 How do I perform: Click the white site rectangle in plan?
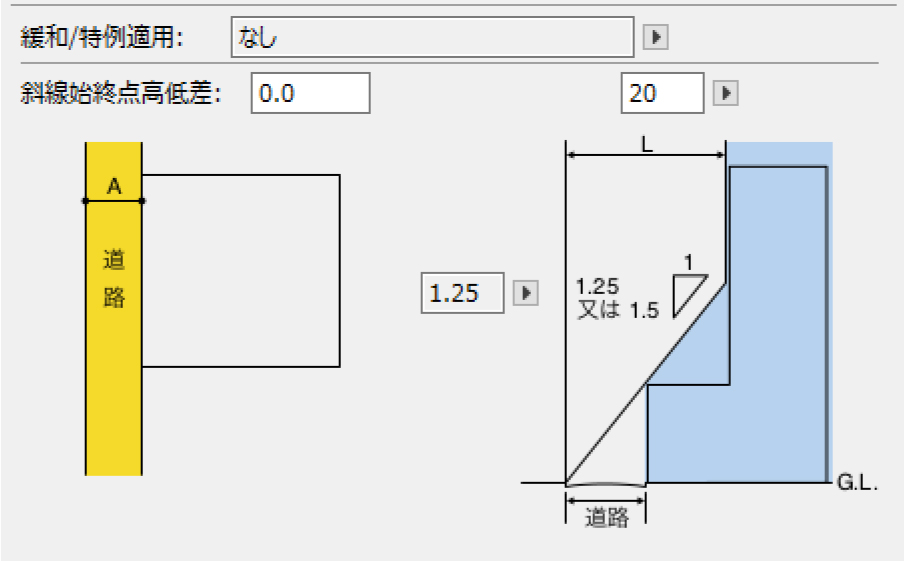point(240,270)
